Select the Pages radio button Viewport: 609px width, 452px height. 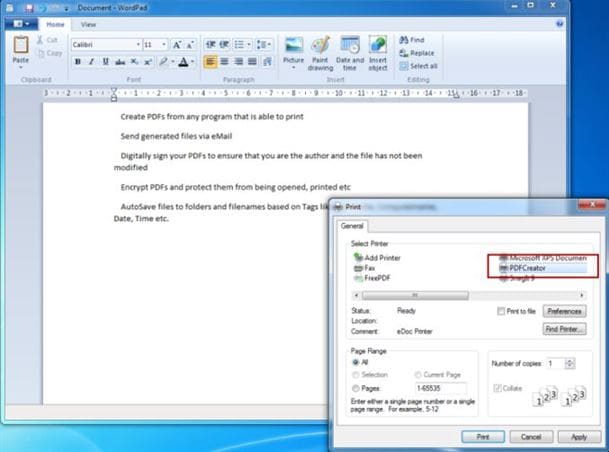point(355,388)
